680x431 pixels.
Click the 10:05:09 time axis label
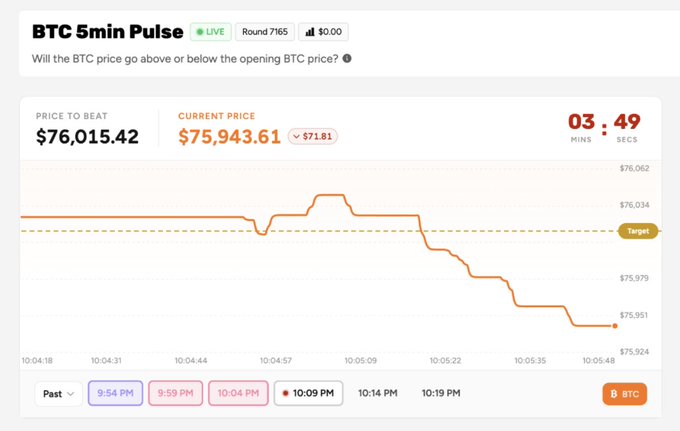pos(361,360)
